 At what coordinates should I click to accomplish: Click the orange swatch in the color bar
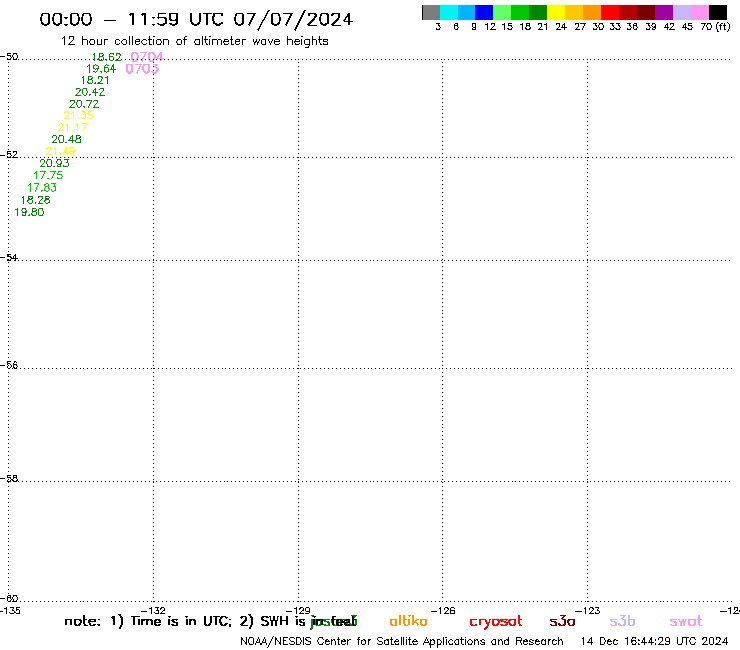point(592,12)
